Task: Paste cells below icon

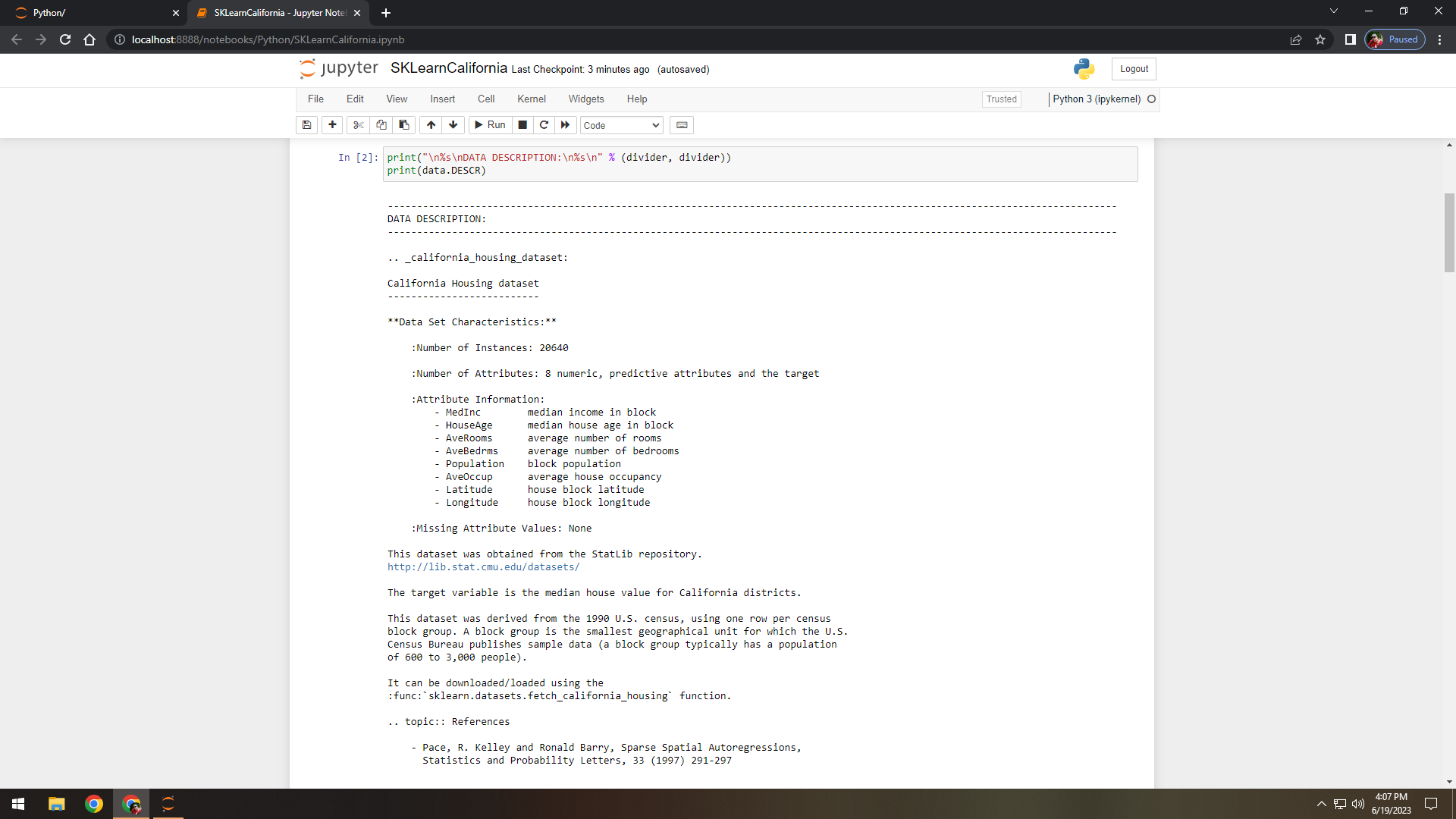Action: pos(403,125)
